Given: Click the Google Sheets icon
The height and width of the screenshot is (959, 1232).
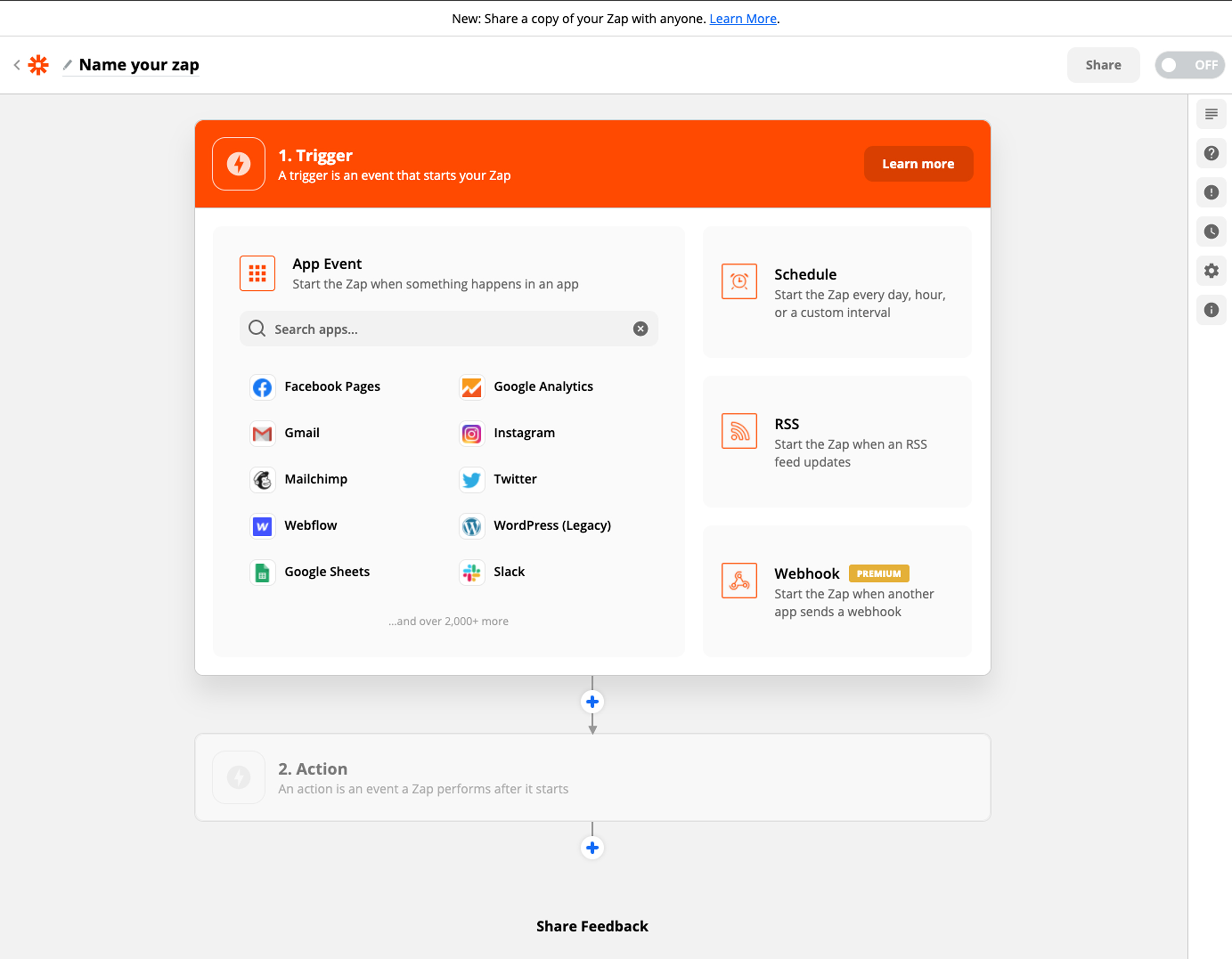Looking at the screenshot, I should pyautogui.click(x=262, y=572).
